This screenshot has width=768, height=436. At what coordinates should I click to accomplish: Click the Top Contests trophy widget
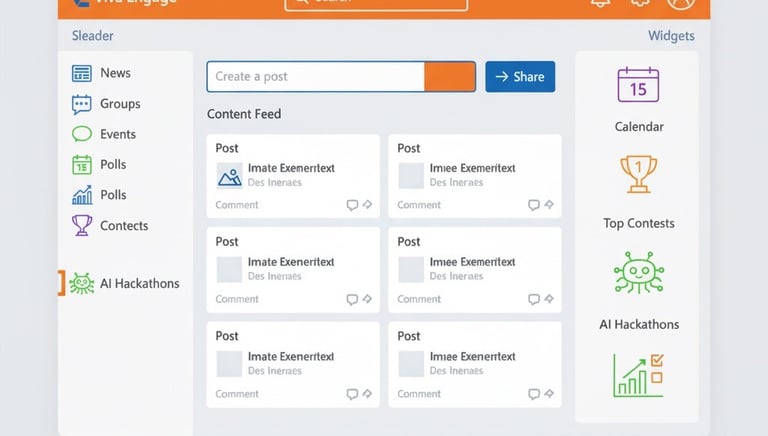[x=638, y=175]
